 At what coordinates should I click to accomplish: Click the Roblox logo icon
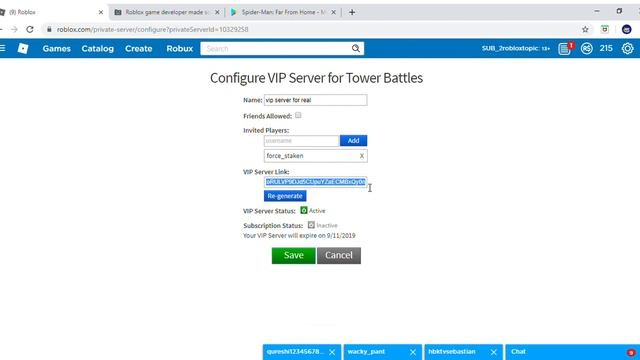[x=23, y=49]
